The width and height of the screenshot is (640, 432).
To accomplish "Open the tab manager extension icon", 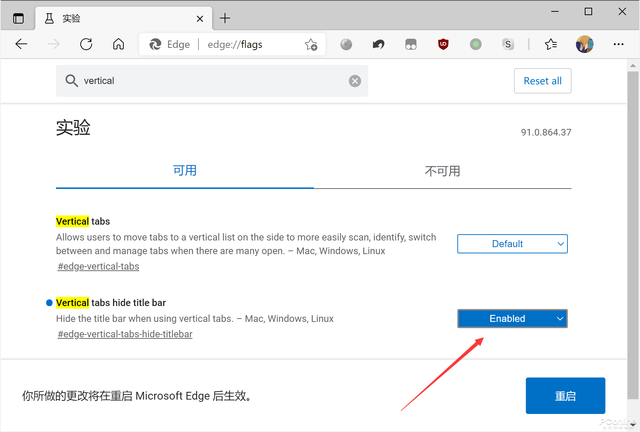I will [411, 44].
